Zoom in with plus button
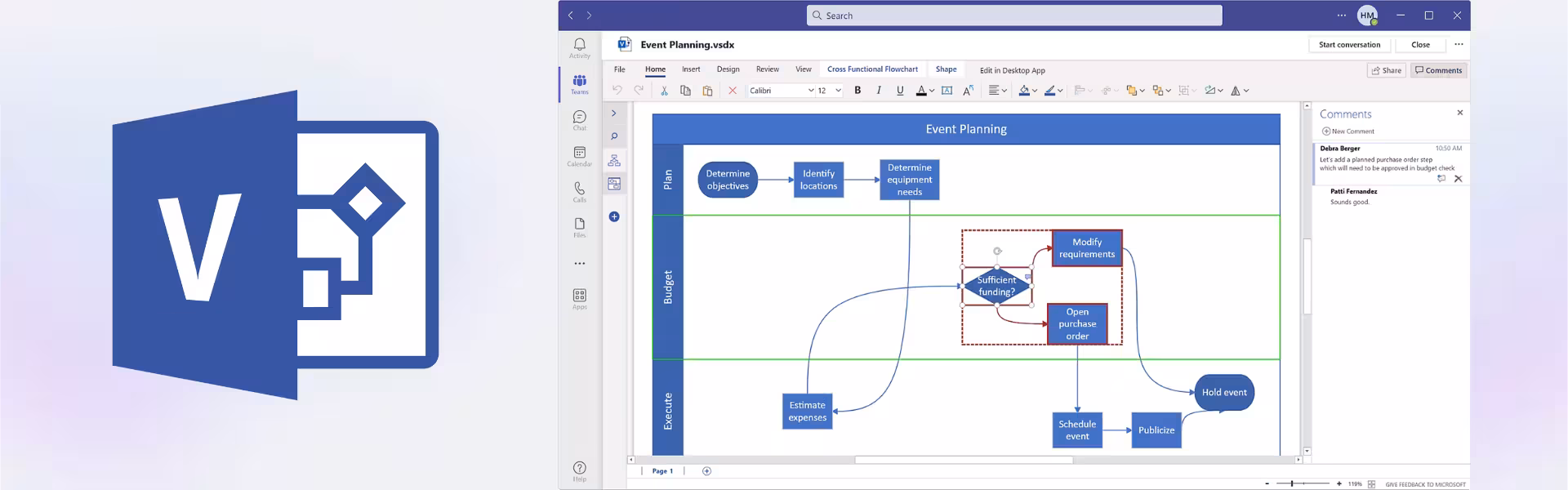Viewport: 1568px width, 490px height. coord(1339,484)
